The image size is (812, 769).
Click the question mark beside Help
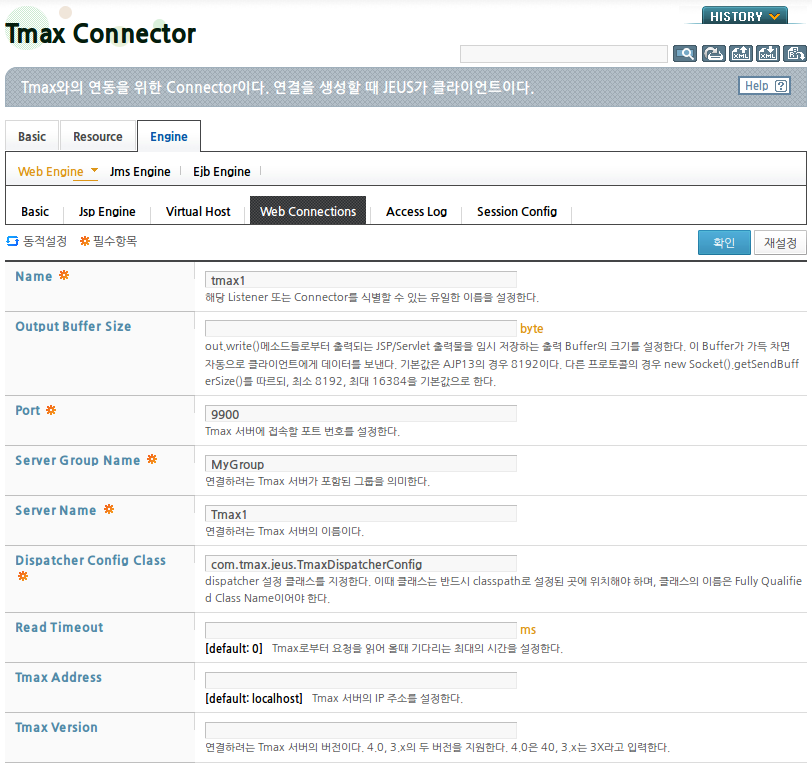tap(781, 86)
